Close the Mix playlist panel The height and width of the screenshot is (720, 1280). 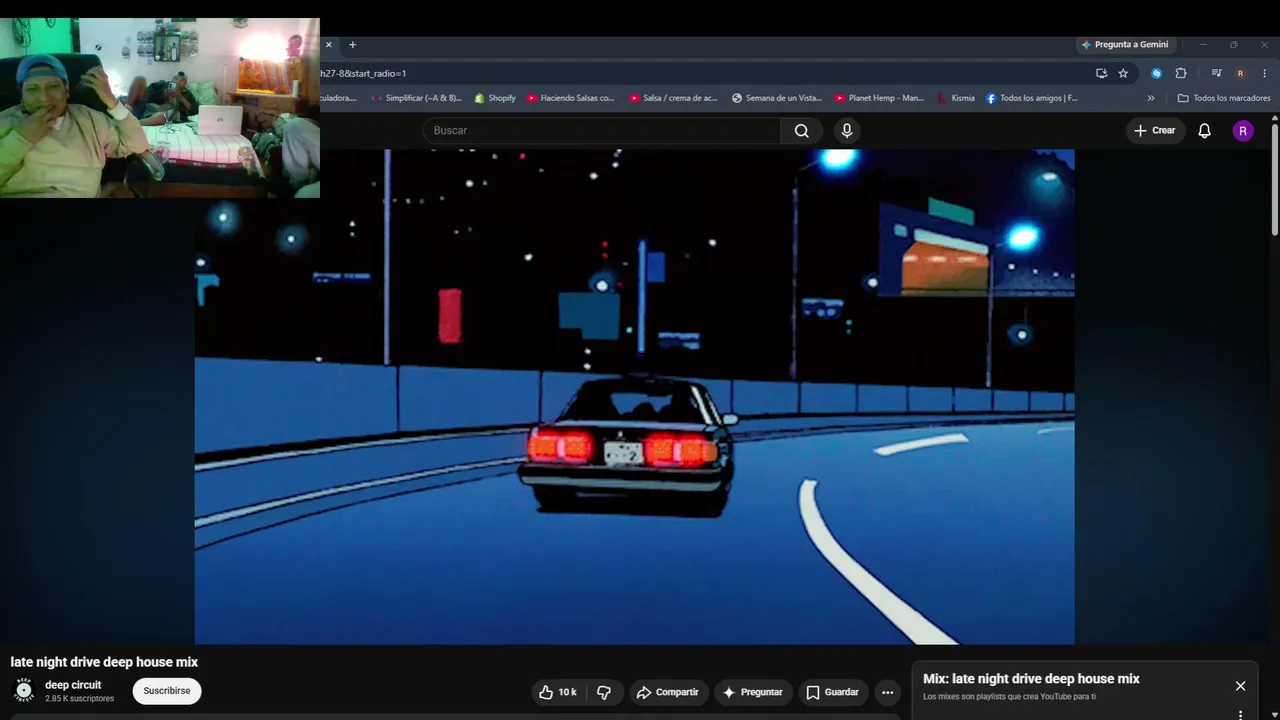tap(1240, 686)
